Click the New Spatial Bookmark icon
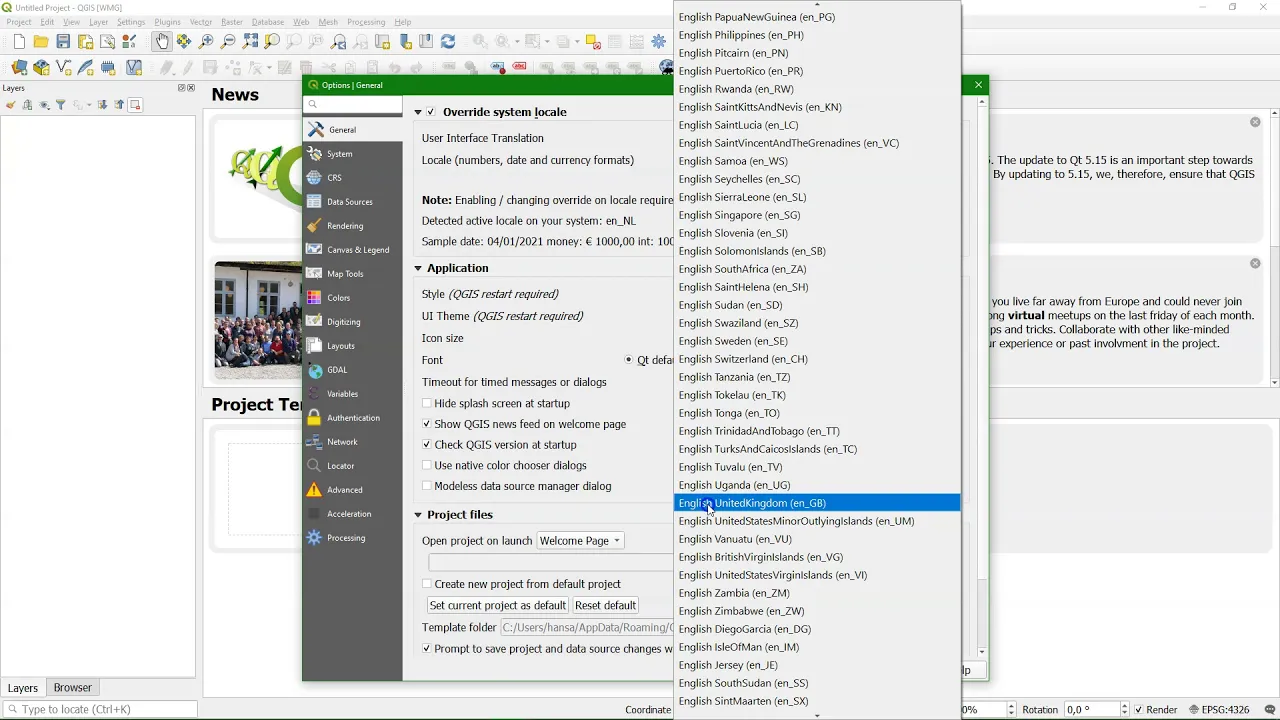This screenshot has width=1280, height=720. (x=404, y=42)
